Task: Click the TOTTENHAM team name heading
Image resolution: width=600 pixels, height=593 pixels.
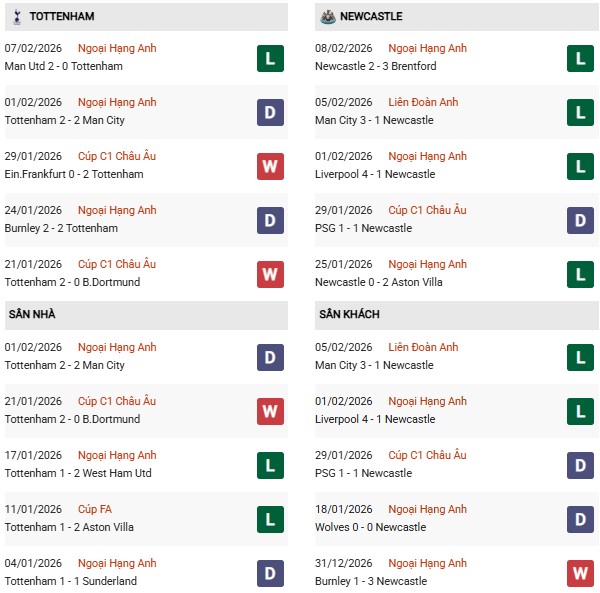Action: coord(62,17)
